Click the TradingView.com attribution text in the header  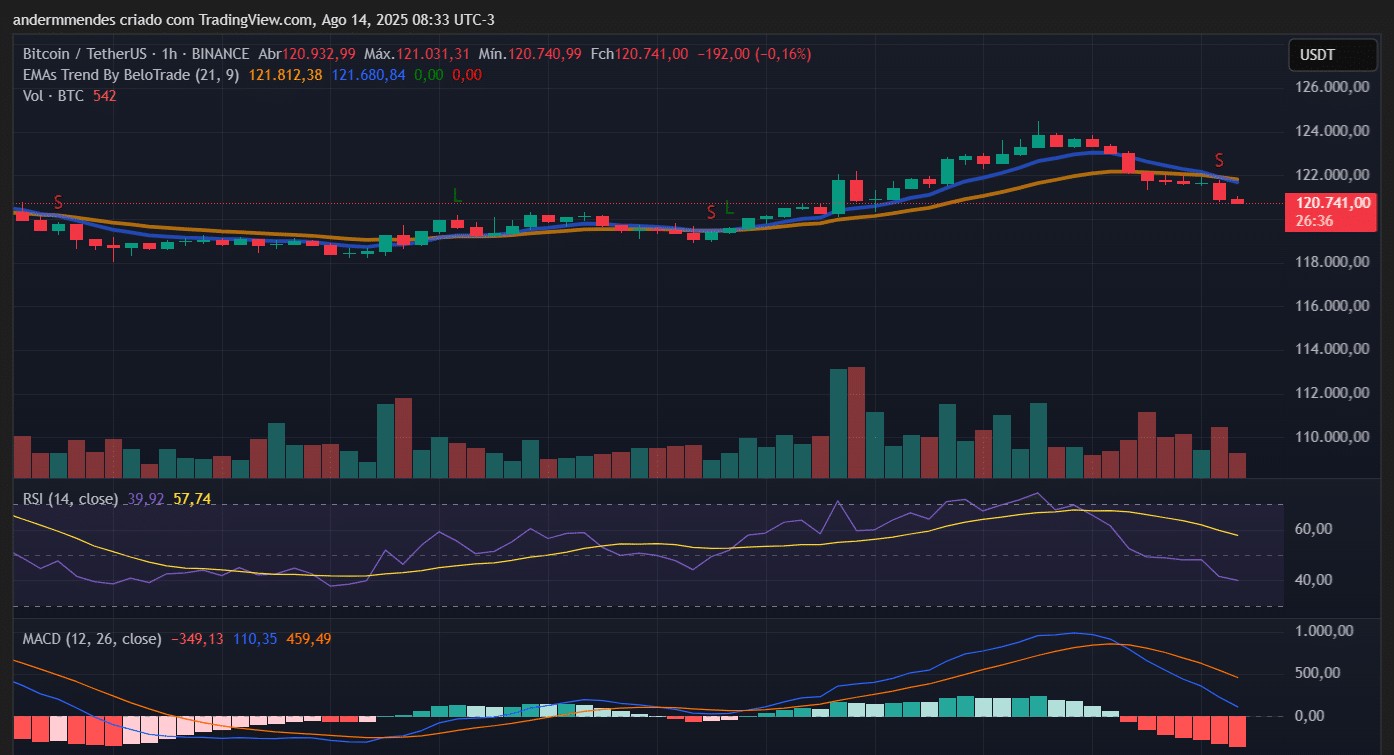coord(254,19)
